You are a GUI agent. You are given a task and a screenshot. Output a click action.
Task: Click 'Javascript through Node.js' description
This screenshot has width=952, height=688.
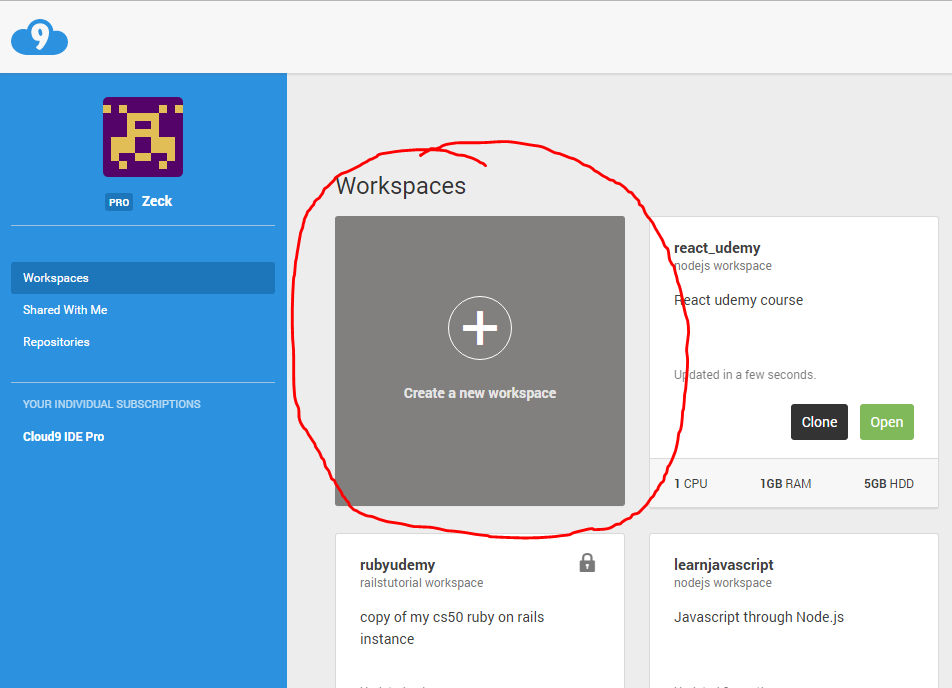(x=759, y=617)
